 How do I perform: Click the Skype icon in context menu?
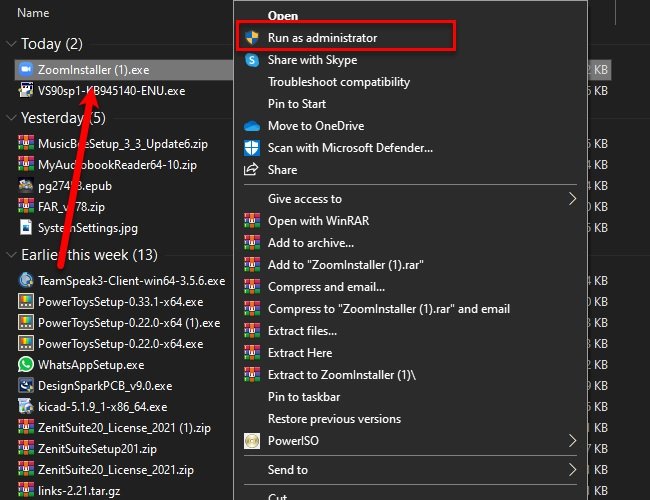(x=252, y=60)
